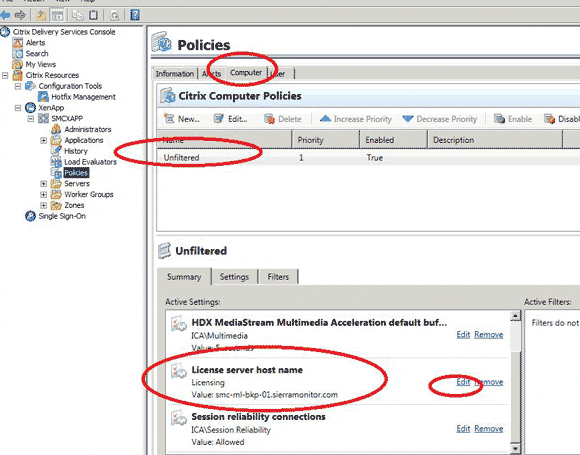
Task: Open the Settings tab
Action: pyautogui.click(x=234, y=277)
